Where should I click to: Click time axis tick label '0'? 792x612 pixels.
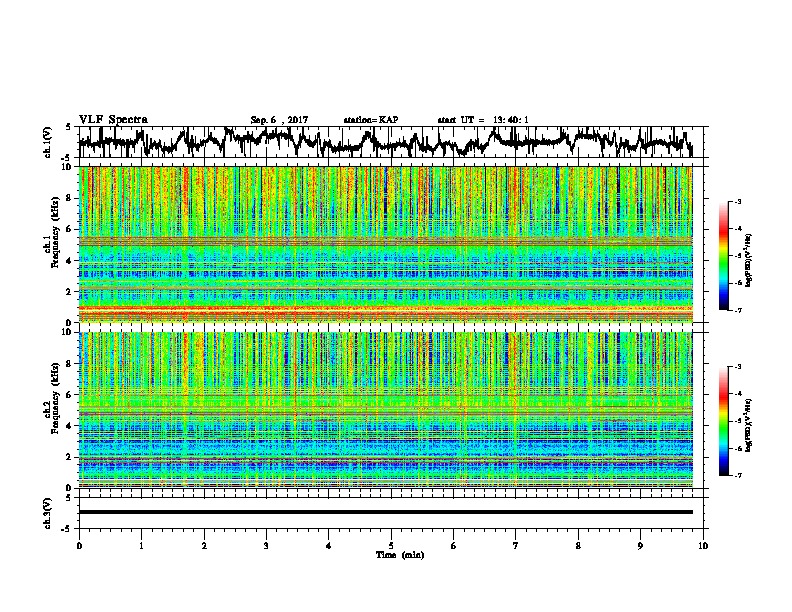pyautogui.click(x=79, y=546)
